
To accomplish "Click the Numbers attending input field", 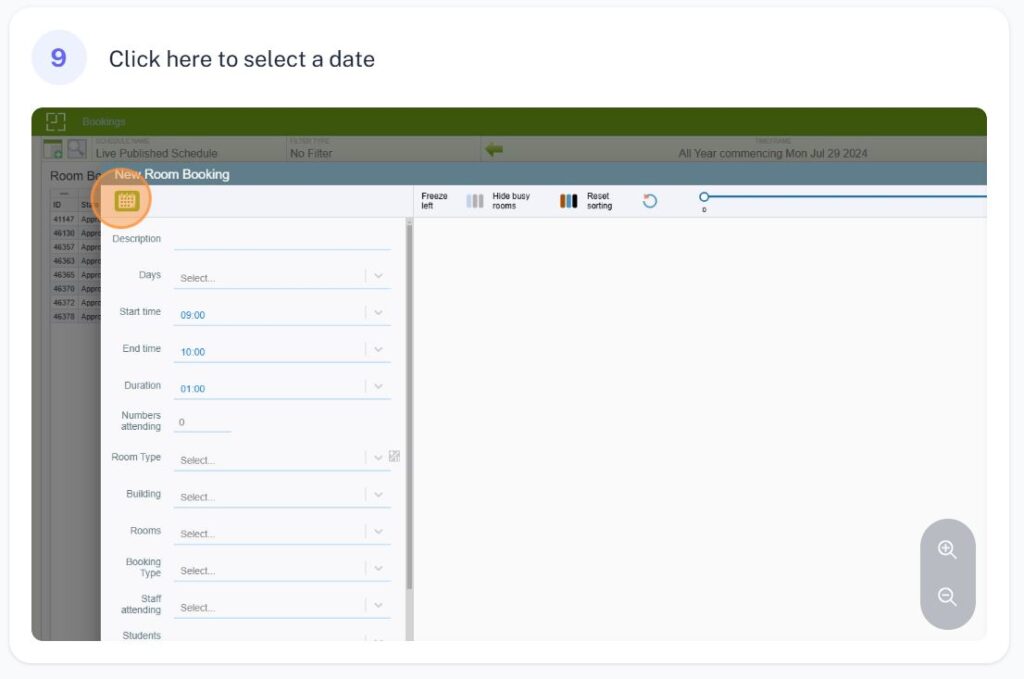I will coord(202,423).
